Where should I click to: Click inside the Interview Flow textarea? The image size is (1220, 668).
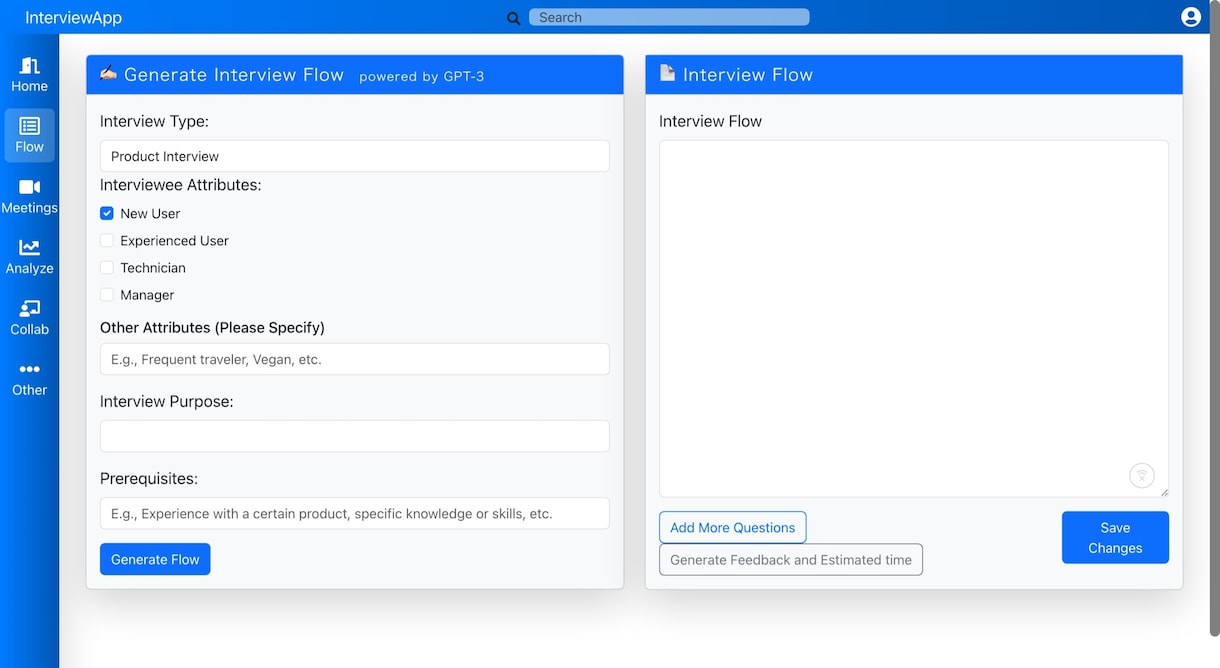[x=914, y=318]
